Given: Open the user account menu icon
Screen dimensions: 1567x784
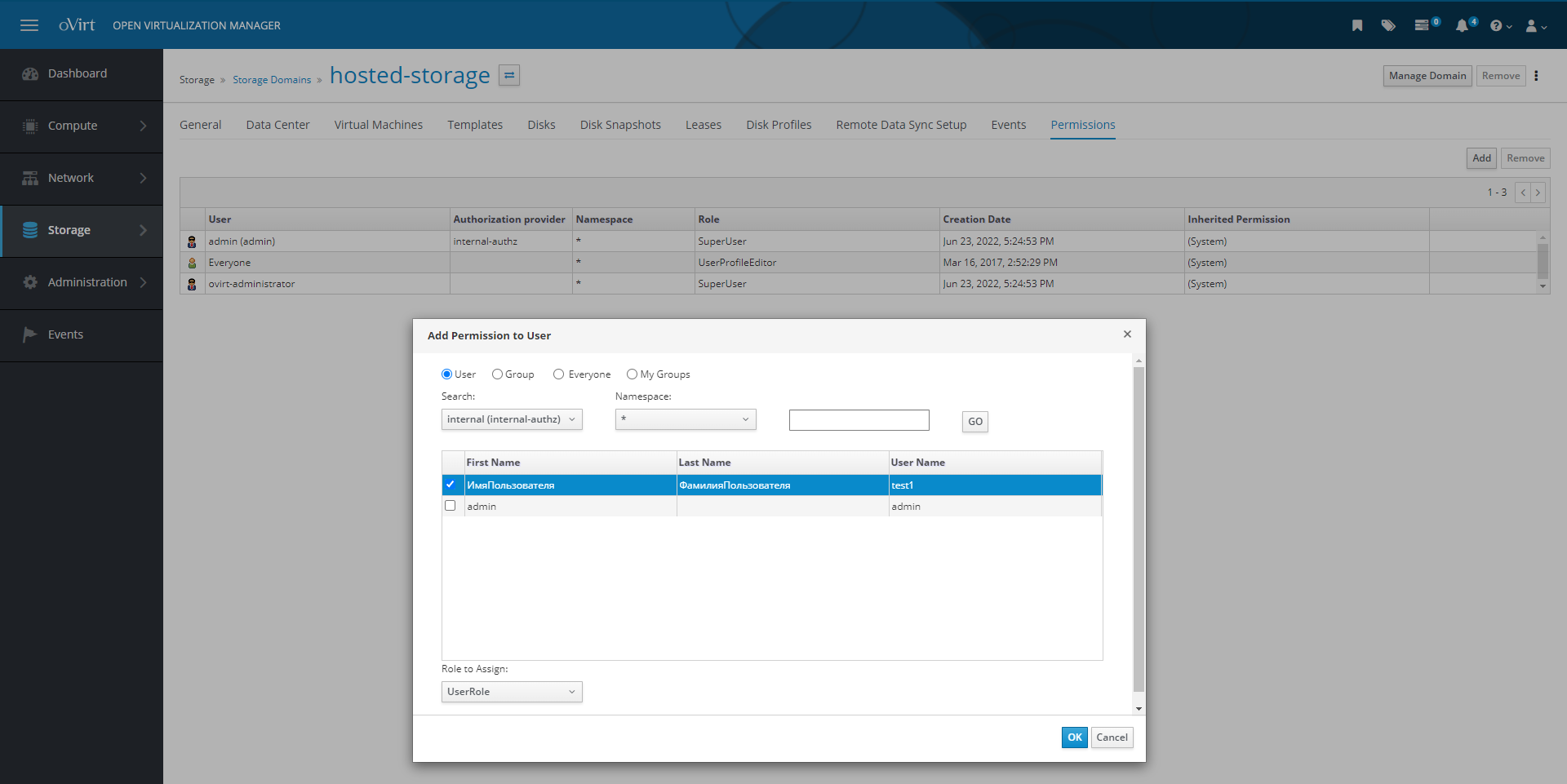Looking at the screenshot, I should (x=1535, y=26).
